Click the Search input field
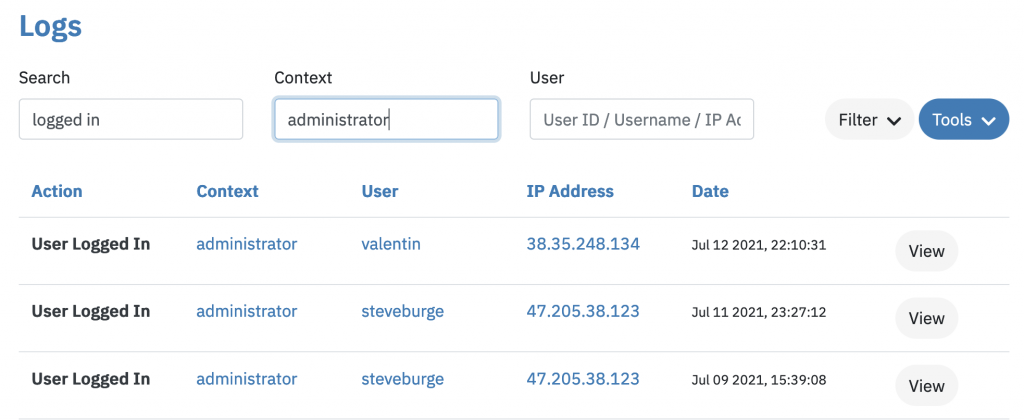 pos(131,119)
